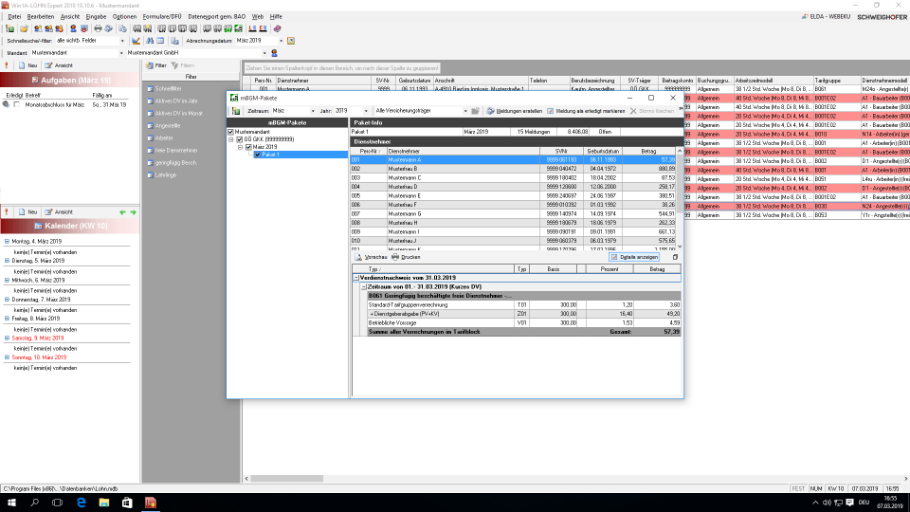The width and height of the screenshot is (910, 512).
Task: Click the green arrow forward in Kalender panel
Action: point(133,212)
